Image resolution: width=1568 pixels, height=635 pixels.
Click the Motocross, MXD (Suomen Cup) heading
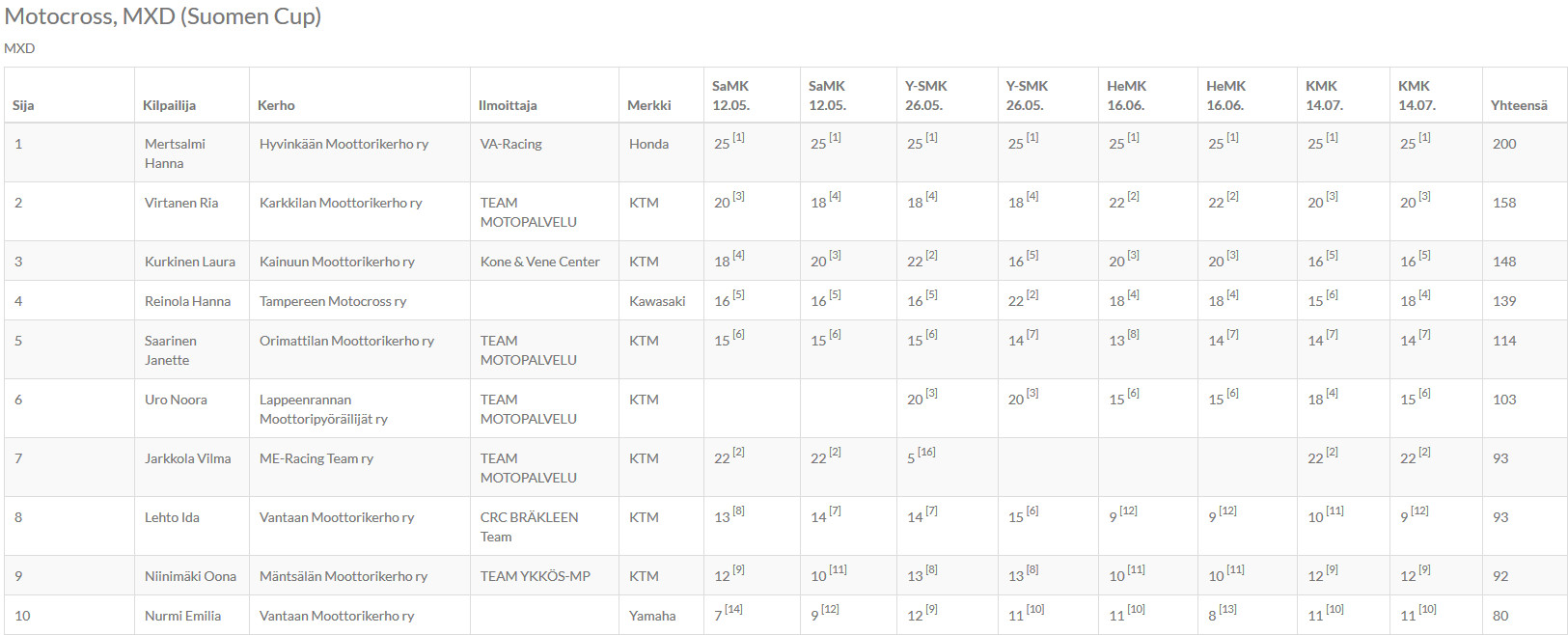(x=163, y=16)
